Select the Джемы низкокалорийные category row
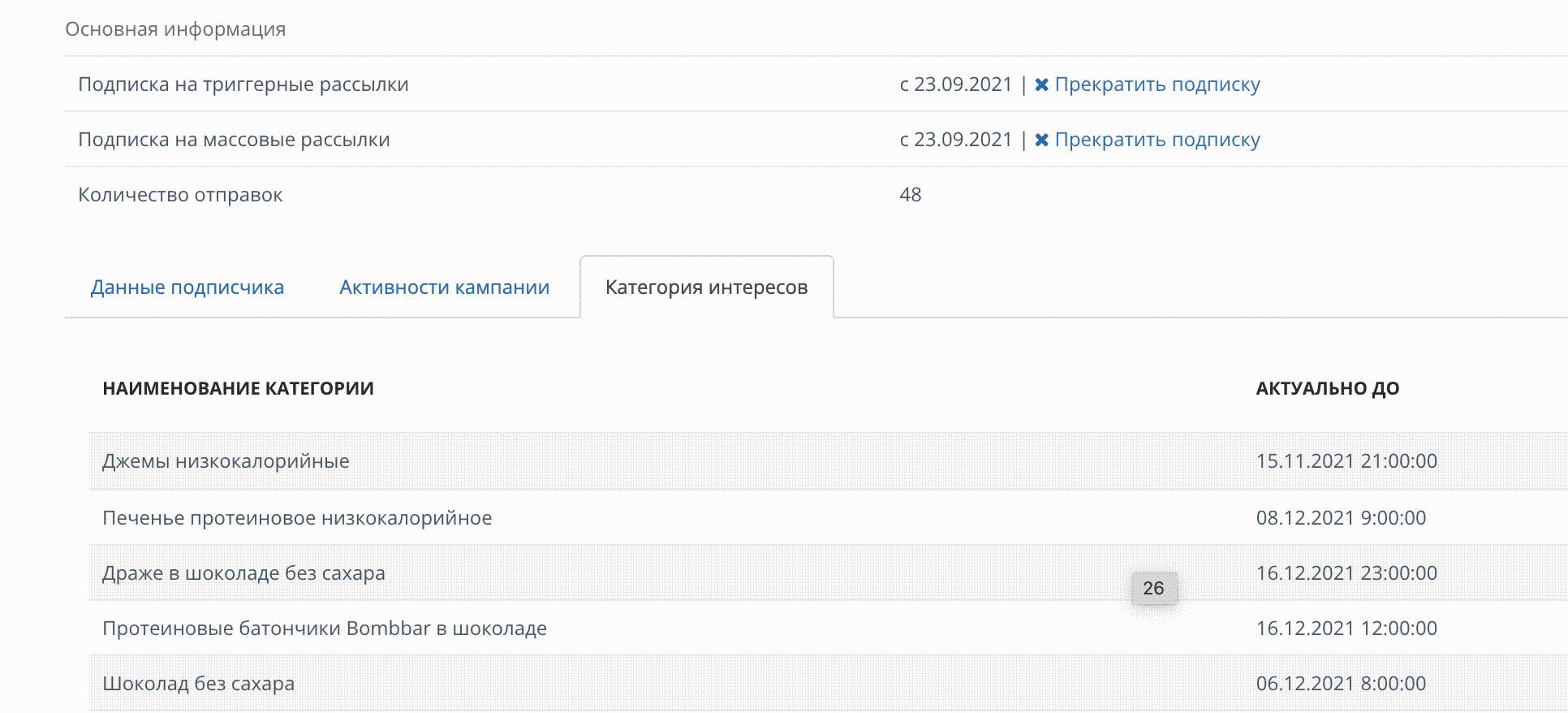This screenshot has height=713, width=1568. coord(226,461)
